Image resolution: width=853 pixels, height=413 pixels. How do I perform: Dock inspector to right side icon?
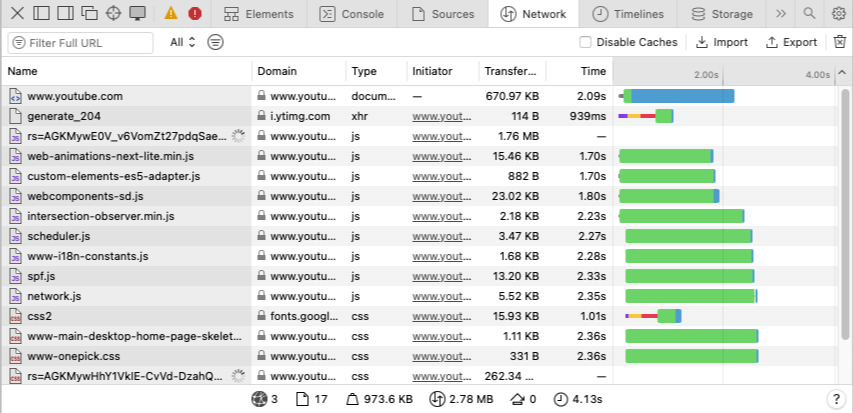[x=65, y=13]
